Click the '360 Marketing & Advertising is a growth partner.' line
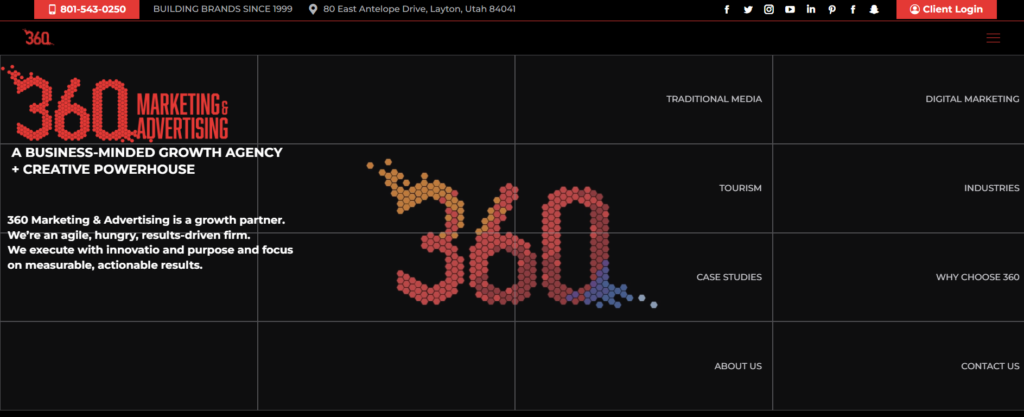The height and width of the screenshot is (417, 1024). tap(146, 221)
